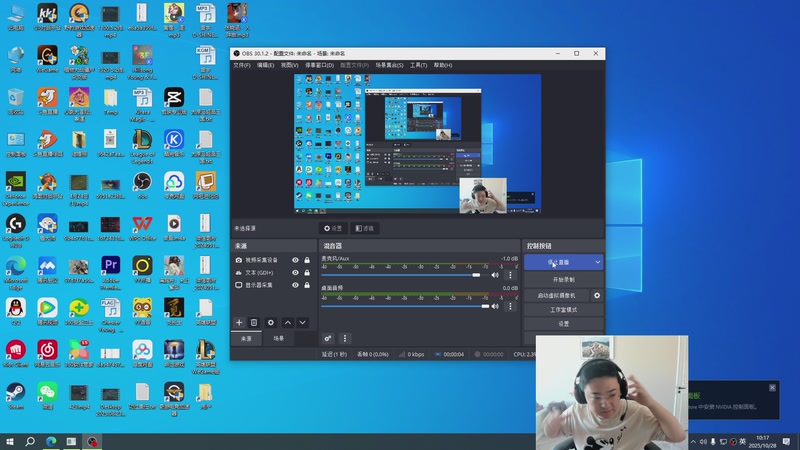Open Edge from the taskbar
The image size is (800, 450).
coord(51,441)
